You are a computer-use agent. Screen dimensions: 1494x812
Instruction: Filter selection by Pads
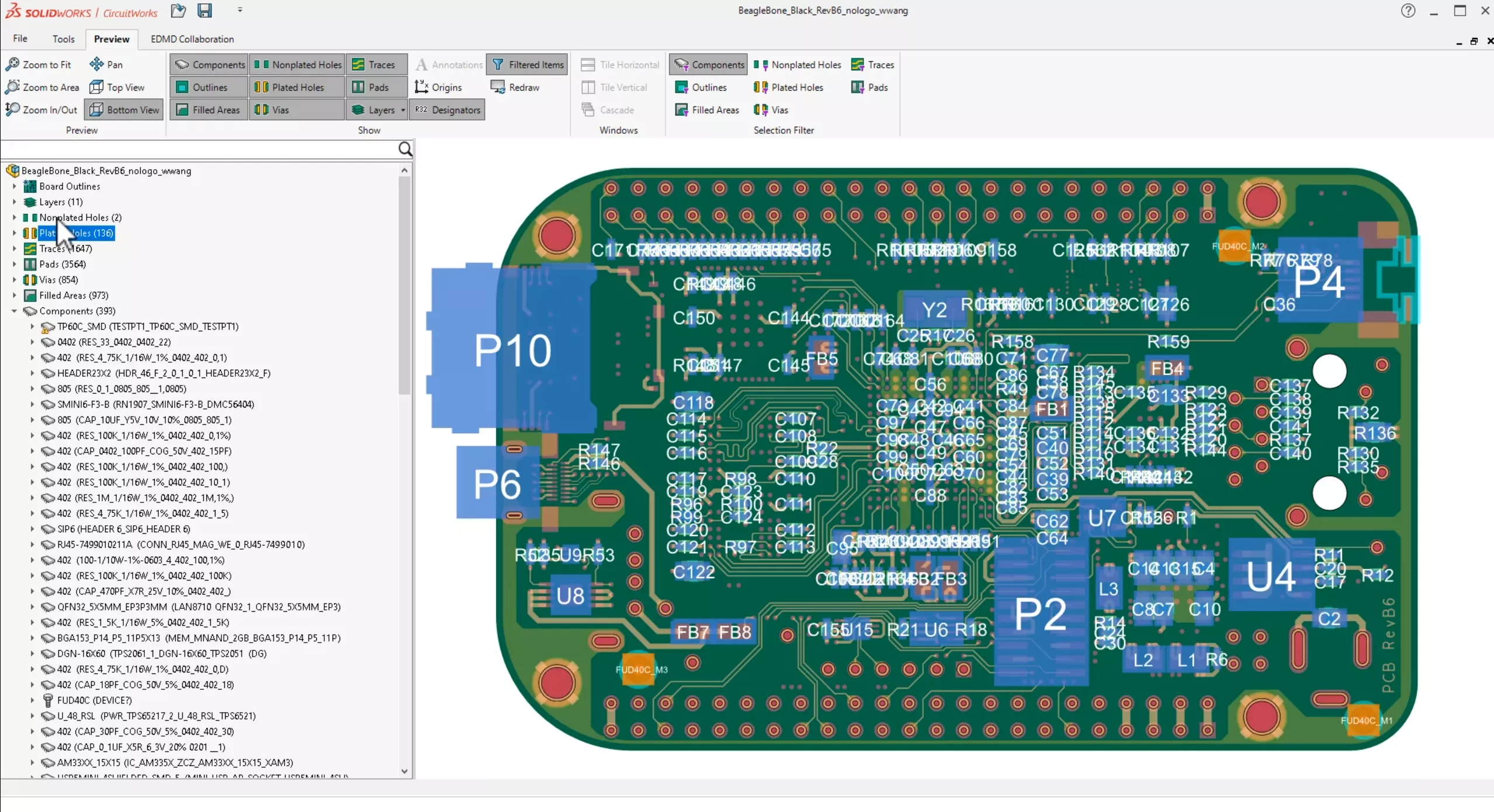coord(869,87)
